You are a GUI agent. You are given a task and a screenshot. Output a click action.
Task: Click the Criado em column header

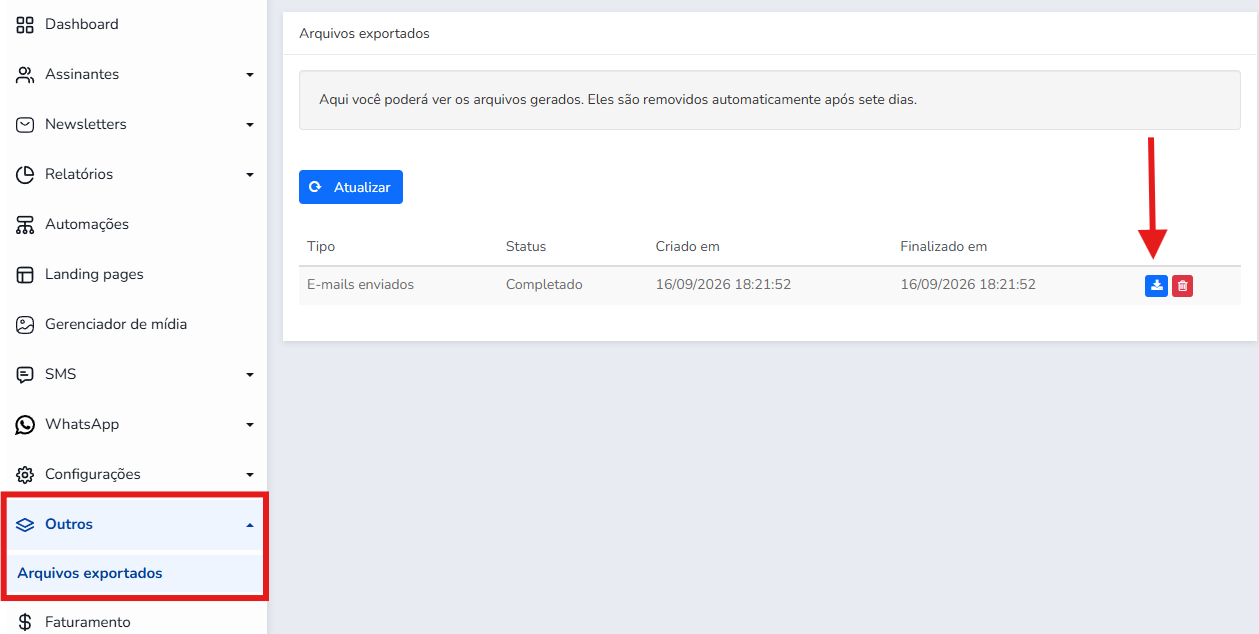pos(688,246)
